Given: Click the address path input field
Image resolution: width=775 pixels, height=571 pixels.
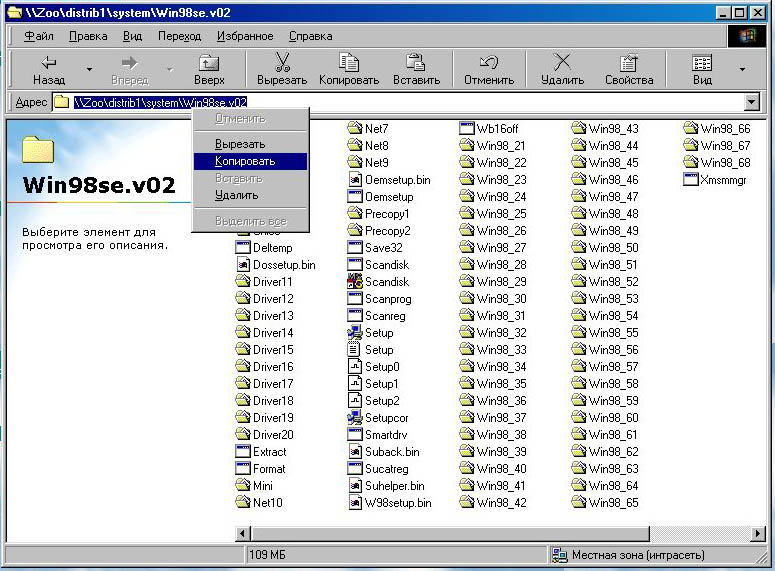Looking at the screenshot, I should (x=397, y=102).
